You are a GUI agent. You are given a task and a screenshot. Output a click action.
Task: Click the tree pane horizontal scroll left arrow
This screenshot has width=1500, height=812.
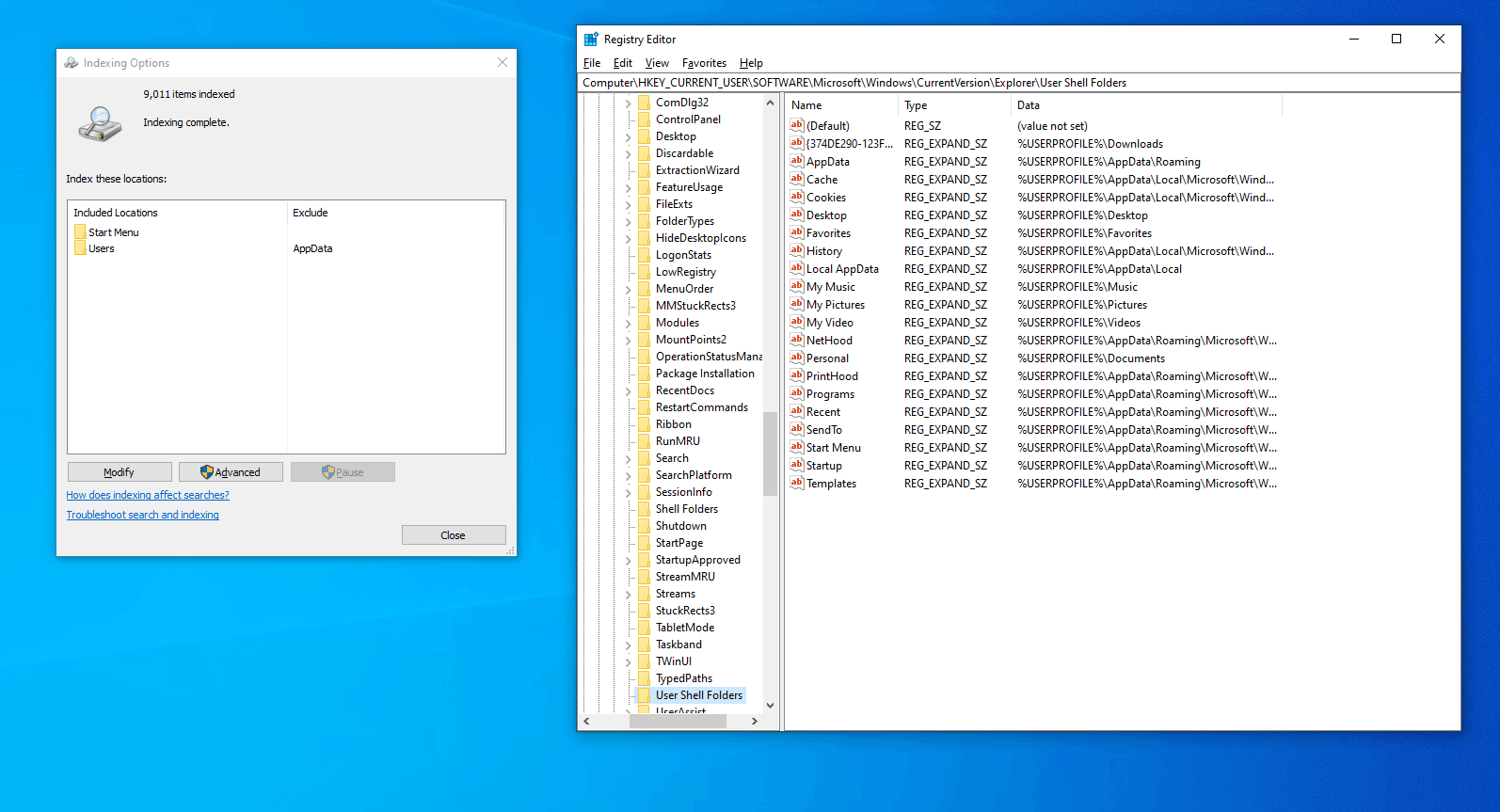586,721
